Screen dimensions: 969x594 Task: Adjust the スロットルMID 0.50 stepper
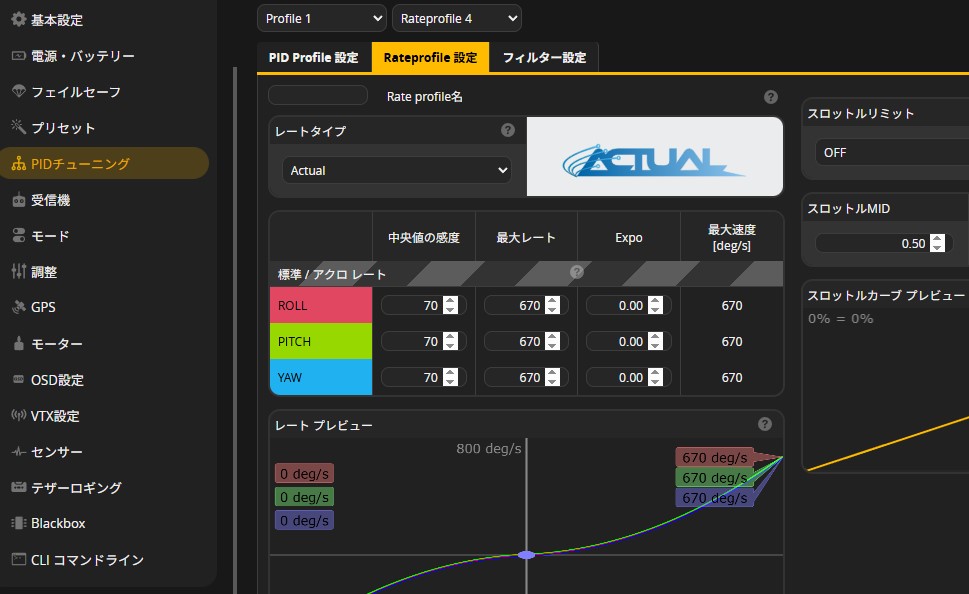pos(936,243)
